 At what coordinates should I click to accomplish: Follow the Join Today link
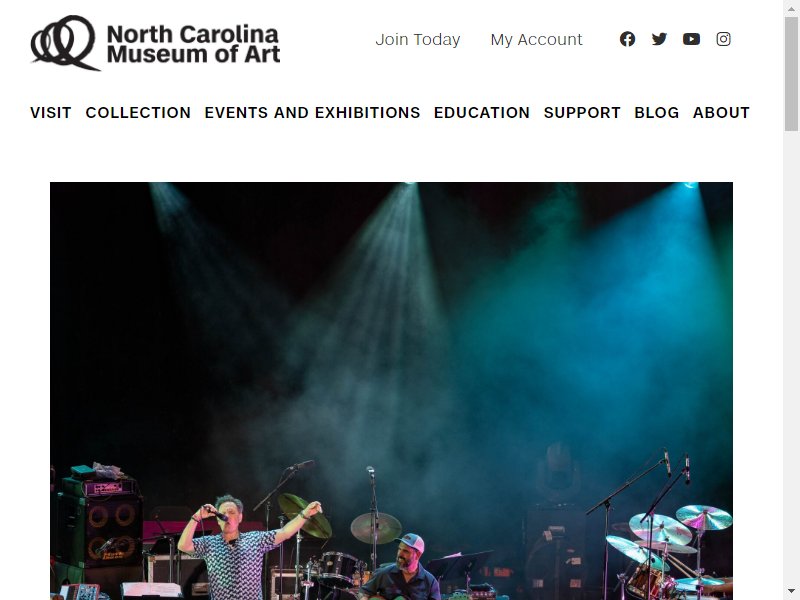click(x=418, y=40)
